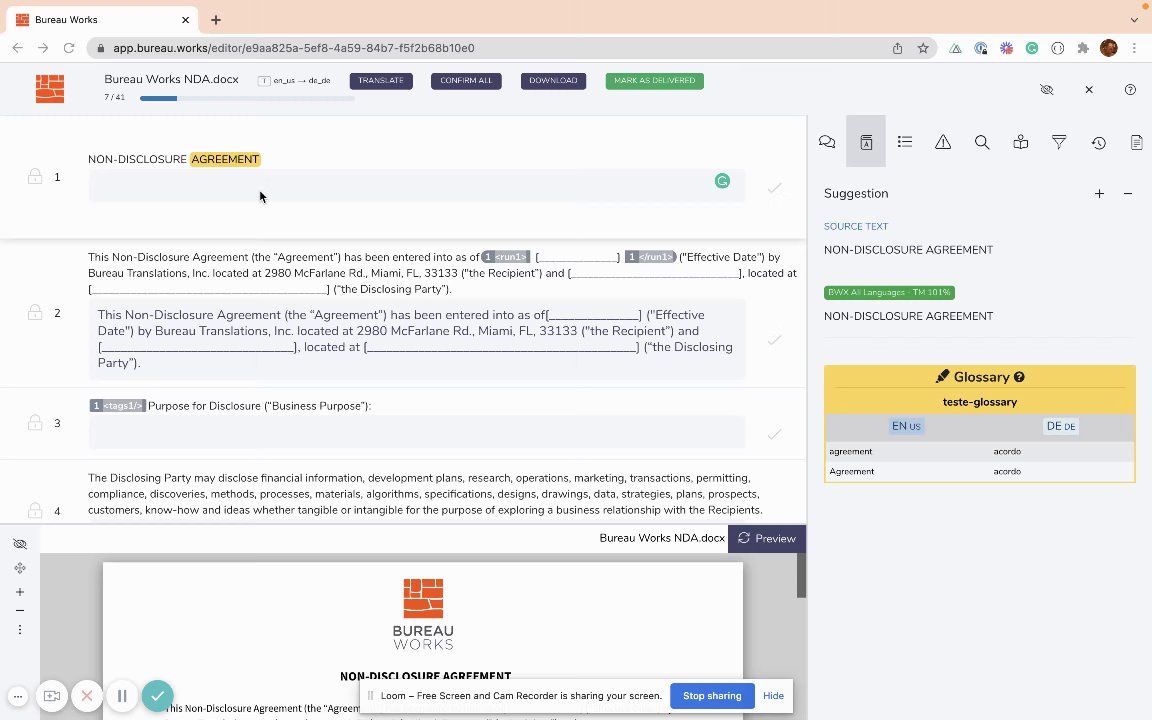Zoom out preview with minus icon
1152x720 pixels.
[x=20, y=611]
